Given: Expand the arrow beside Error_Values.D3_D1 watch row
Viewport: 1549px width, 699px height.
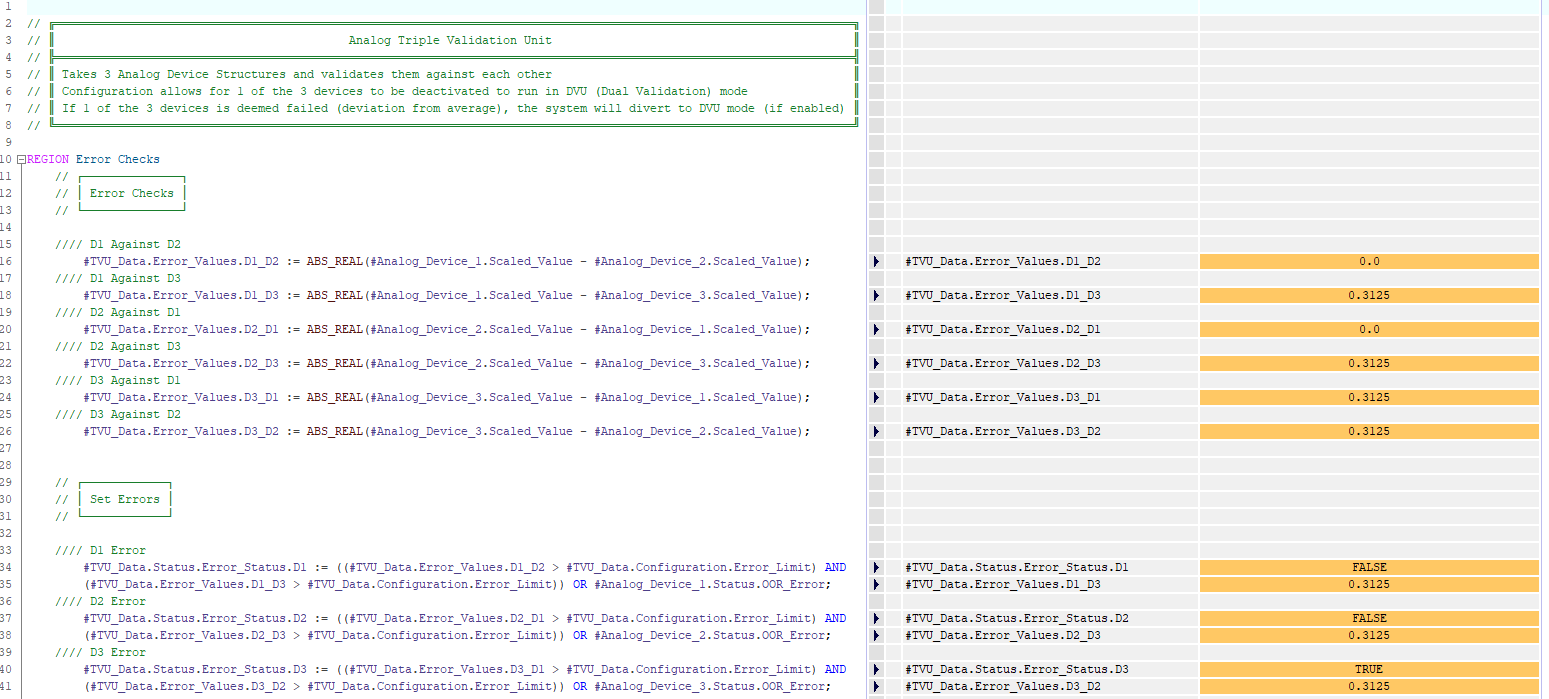Looking at the screenshot, I should click(877, 398).
